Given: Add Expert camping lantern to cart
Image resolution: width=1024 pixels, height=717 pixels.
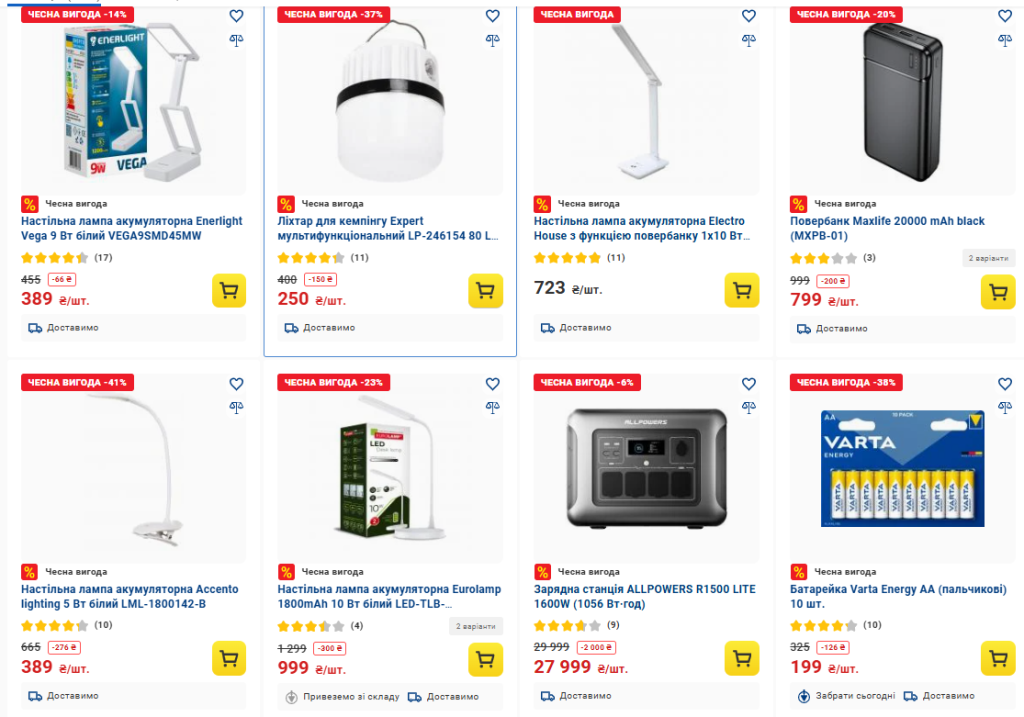Looking at the screenshot, I should (485, 290).
